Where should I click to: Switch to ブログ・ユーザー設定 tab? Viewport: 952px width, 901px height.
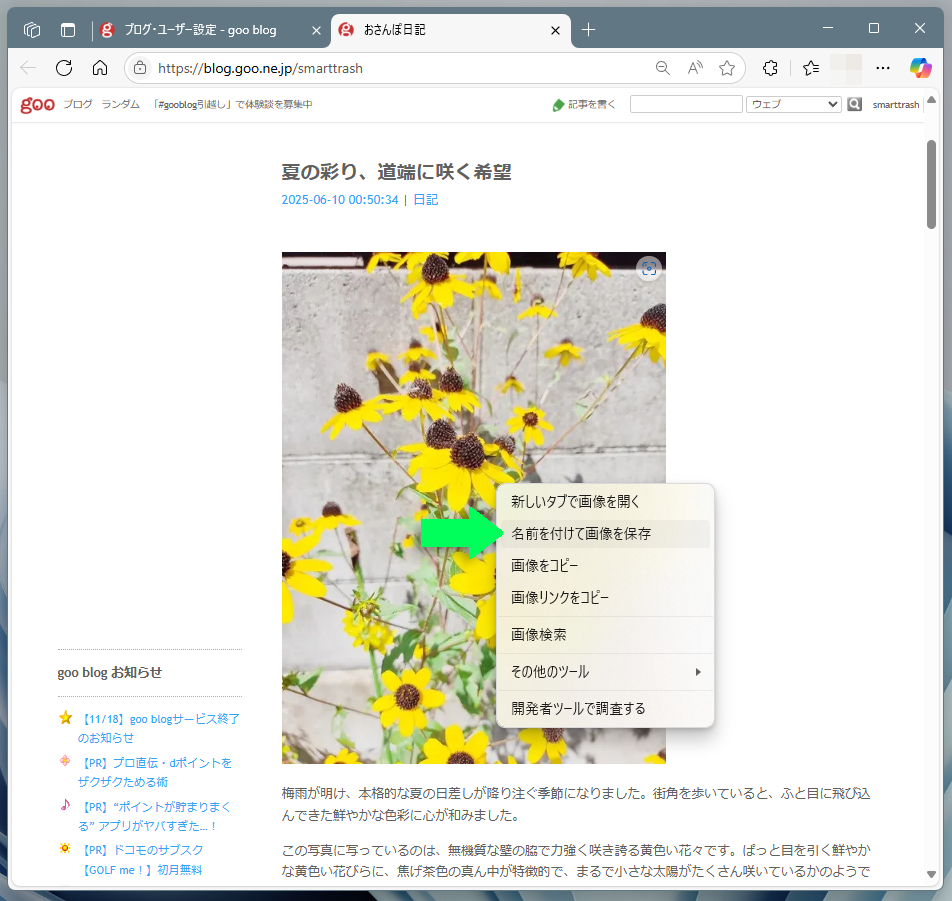tap(200, 30)
